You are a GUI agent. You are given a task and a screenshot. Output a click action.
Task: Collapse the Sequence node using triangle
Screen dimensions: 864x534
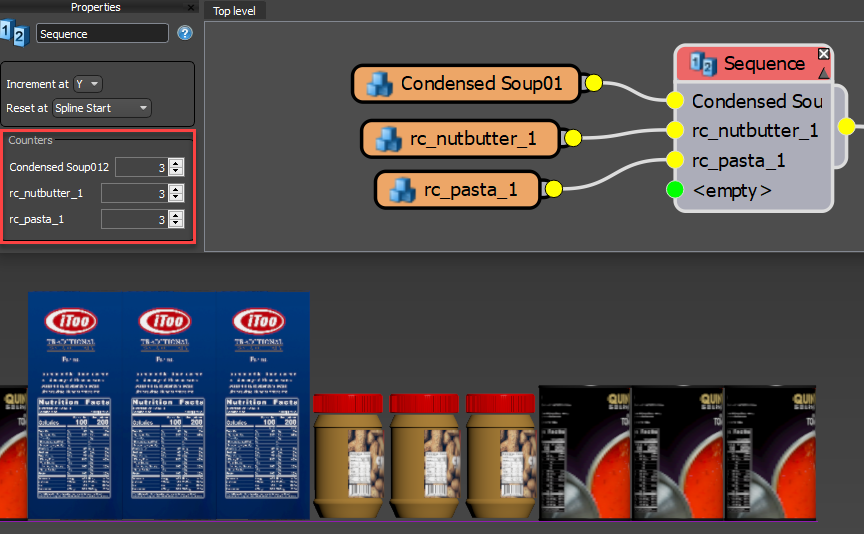pyautogui.click(x=824, y=73)
